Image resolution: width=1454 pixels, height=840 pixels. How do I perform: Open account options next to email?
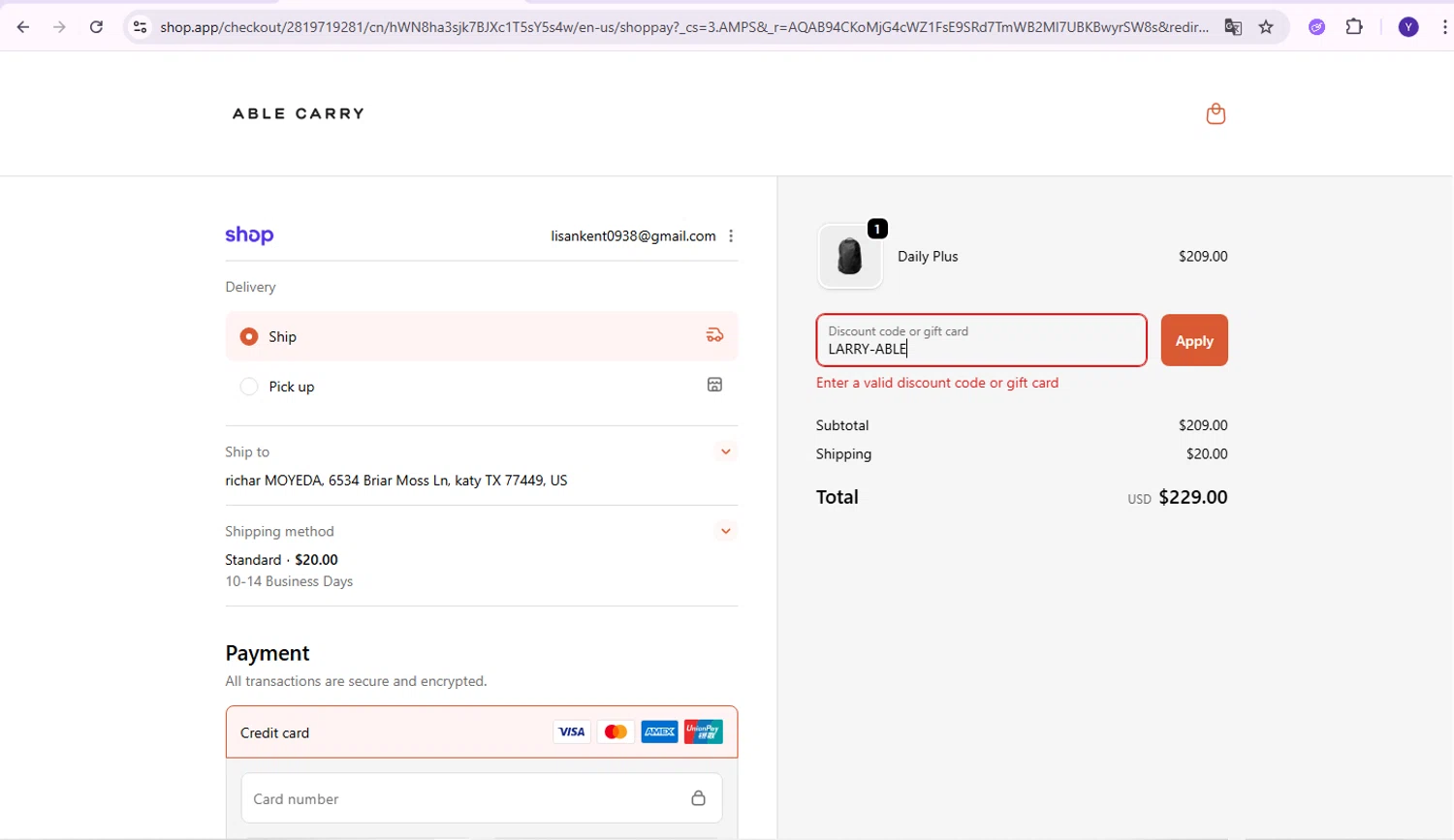731,235
